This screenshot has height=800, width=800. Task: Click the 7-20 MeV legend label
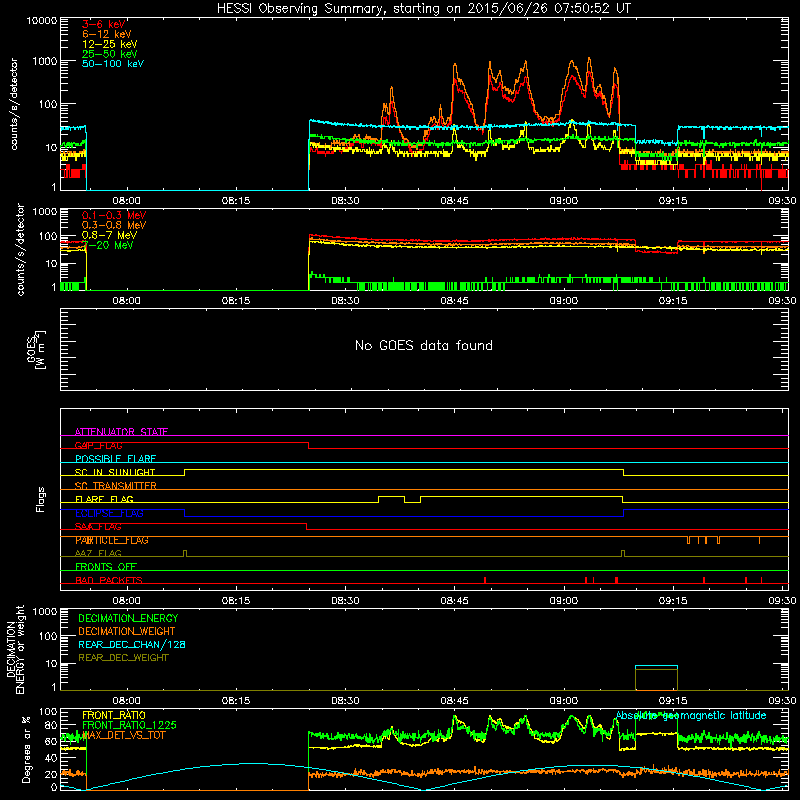coord(108,245)
